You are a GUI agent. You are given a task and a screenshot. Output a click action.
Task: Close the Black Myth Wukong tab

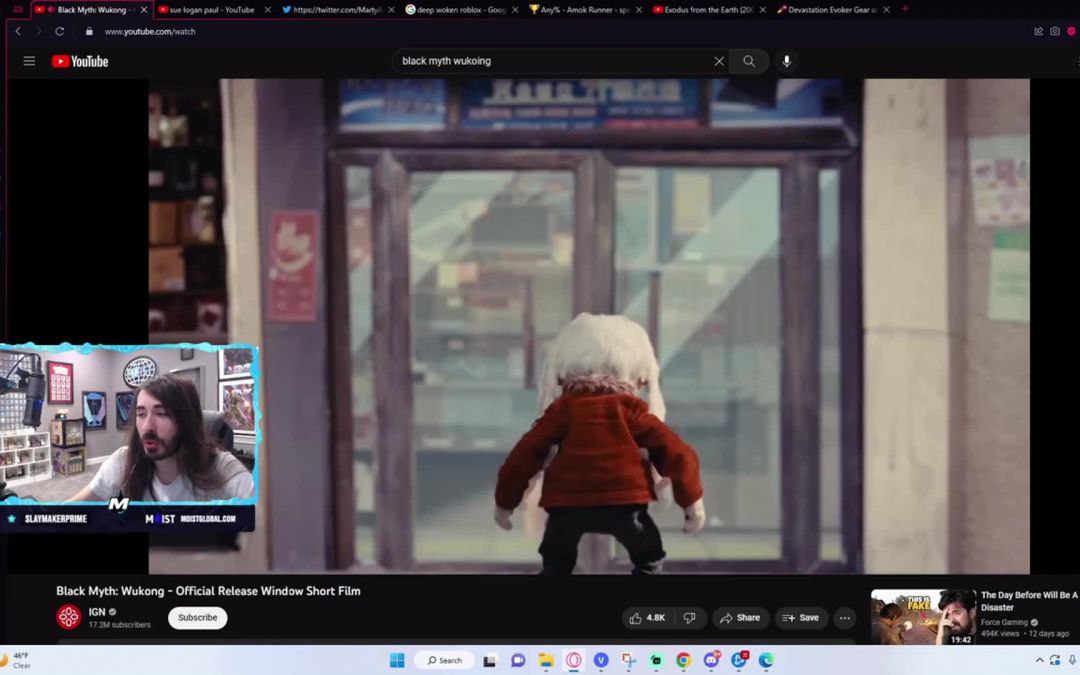pyautogui.click(x=143, y=10)
